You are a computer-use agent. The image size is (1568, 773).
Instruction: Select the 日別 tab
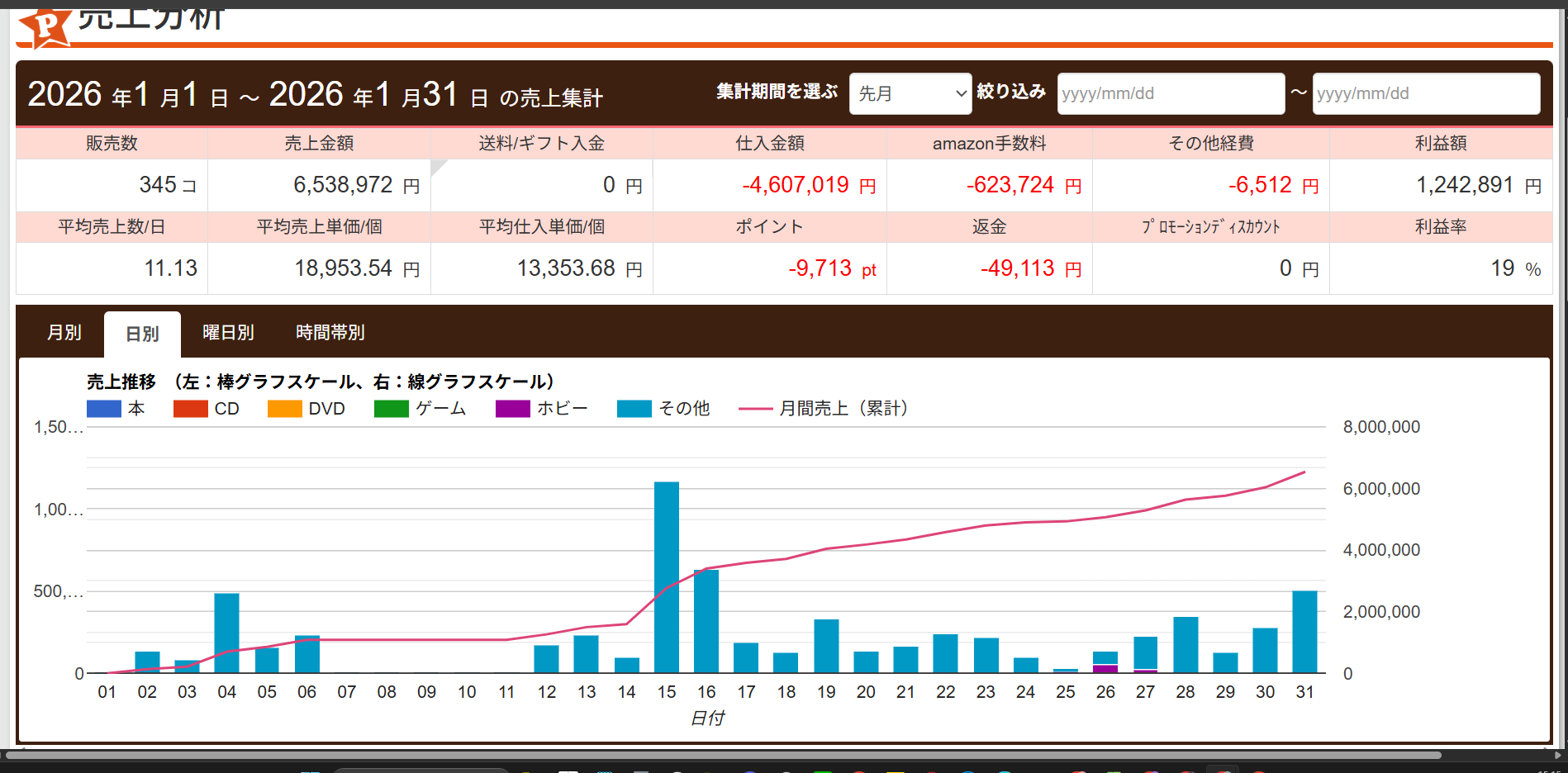[142, 334]
